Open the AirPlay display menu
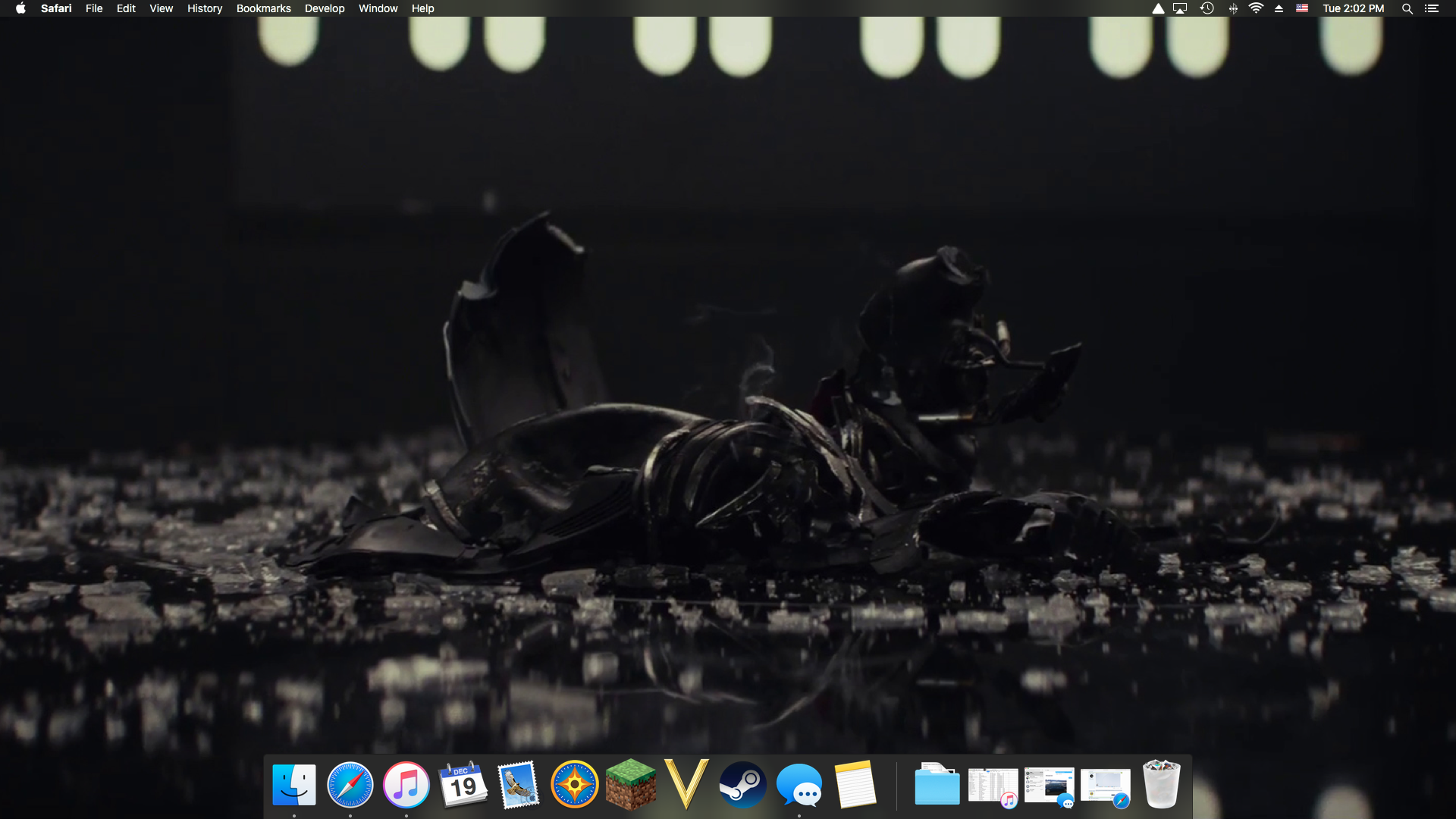This screenshot has height=819, width=1456. pyautogui.click(x=1180, y=8)
